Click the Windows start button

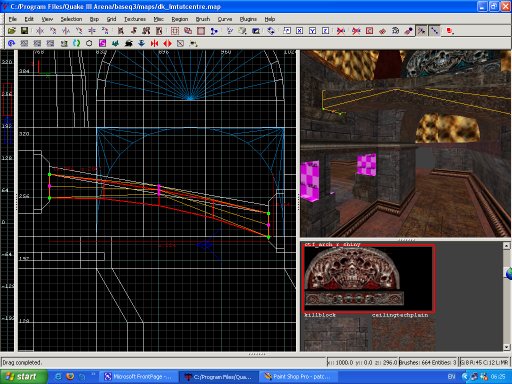[x=23, y=377]
